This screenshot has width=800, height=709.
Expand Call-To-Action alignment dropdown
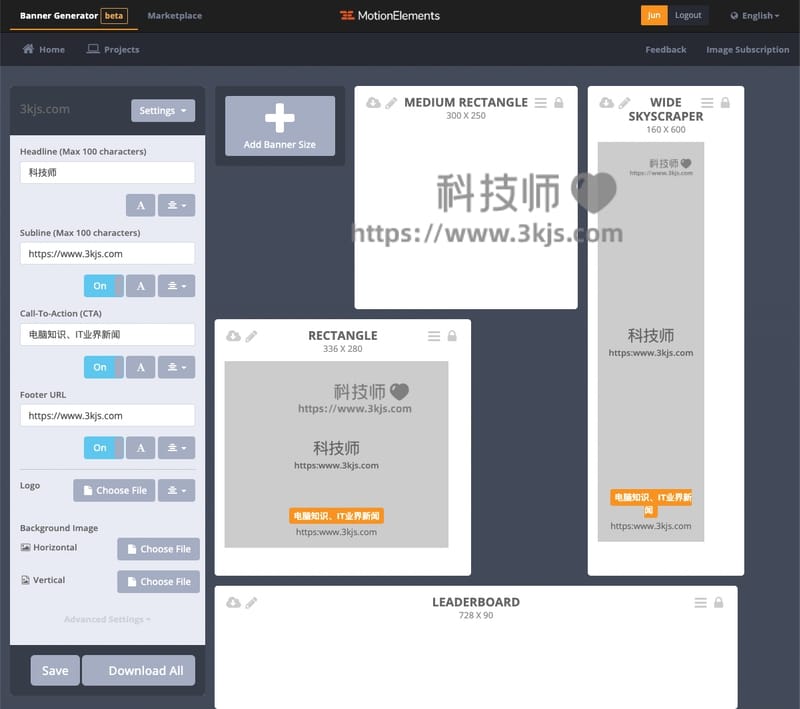[x=177, y=367]
